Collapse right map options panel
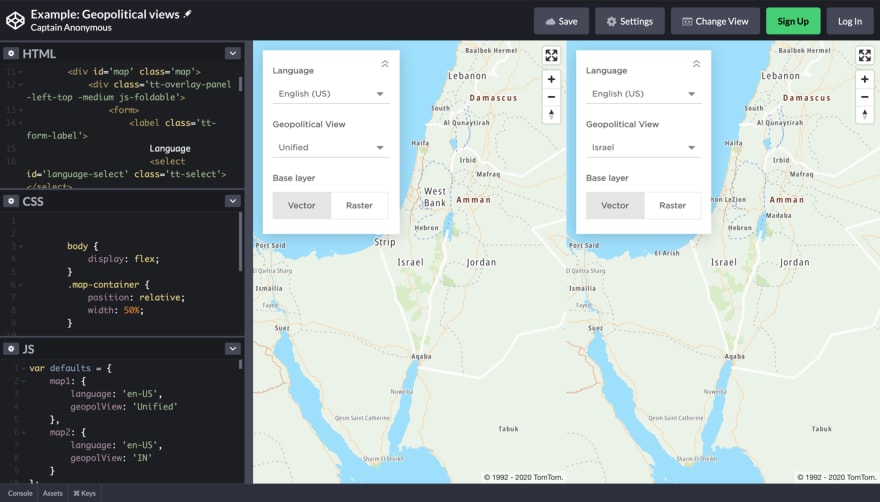The width and height of the screenshot is (880, 502). [x=696, y=64]
